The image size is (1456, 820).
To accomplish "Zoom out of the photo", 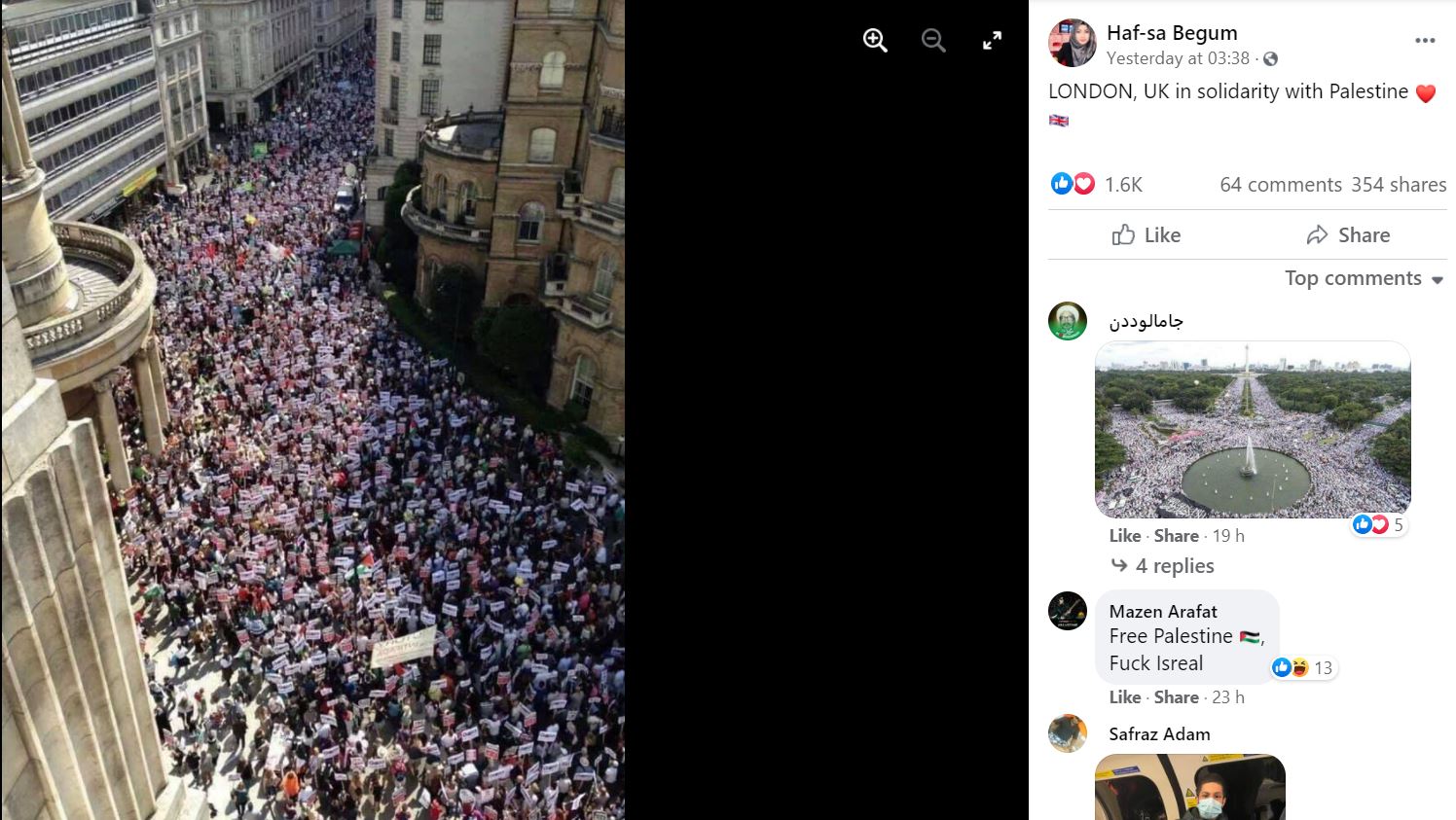I will click(x=933, y=40).
